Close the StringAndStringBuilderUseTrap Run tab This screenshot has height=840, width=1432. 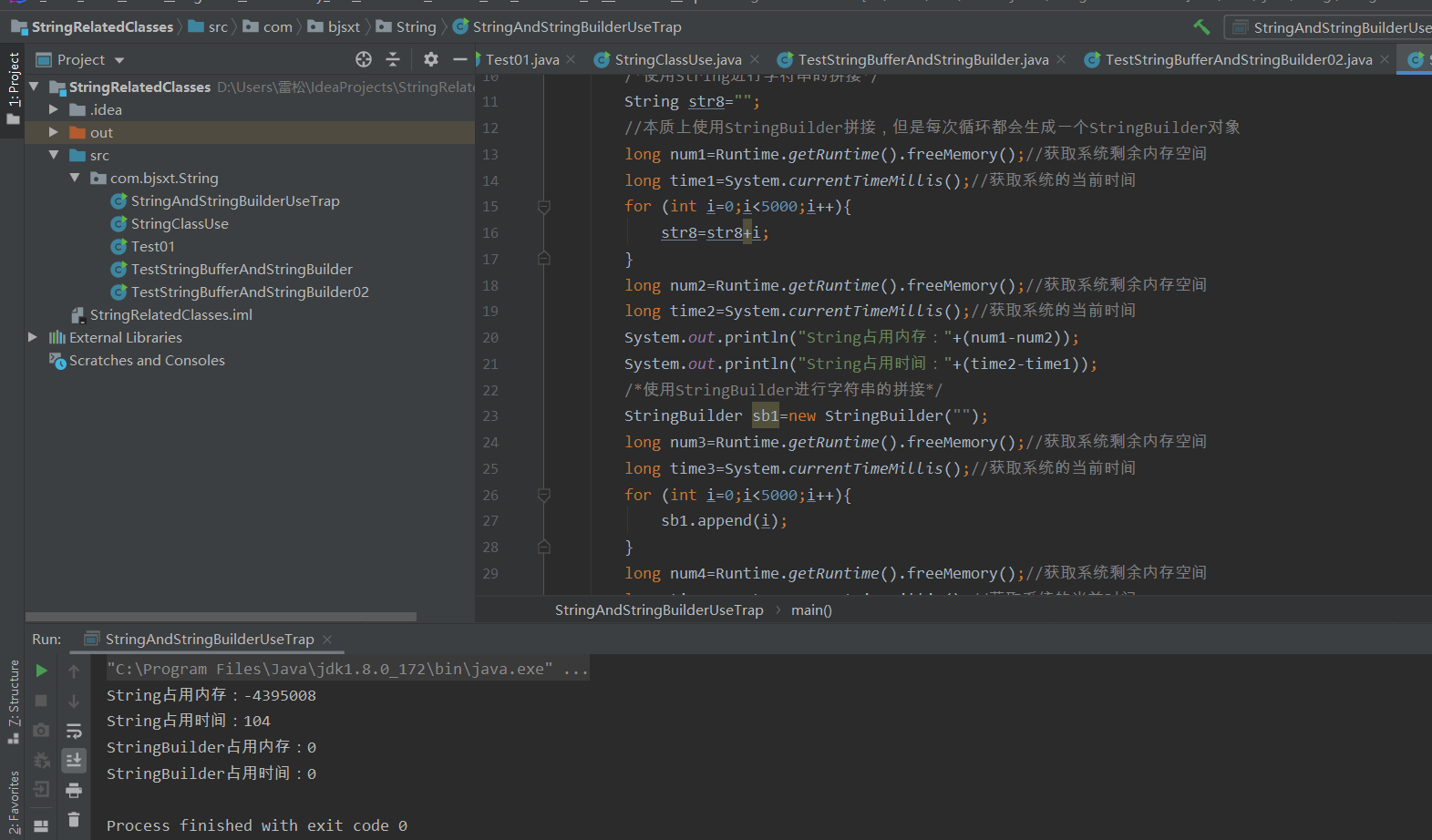point(327,639)
